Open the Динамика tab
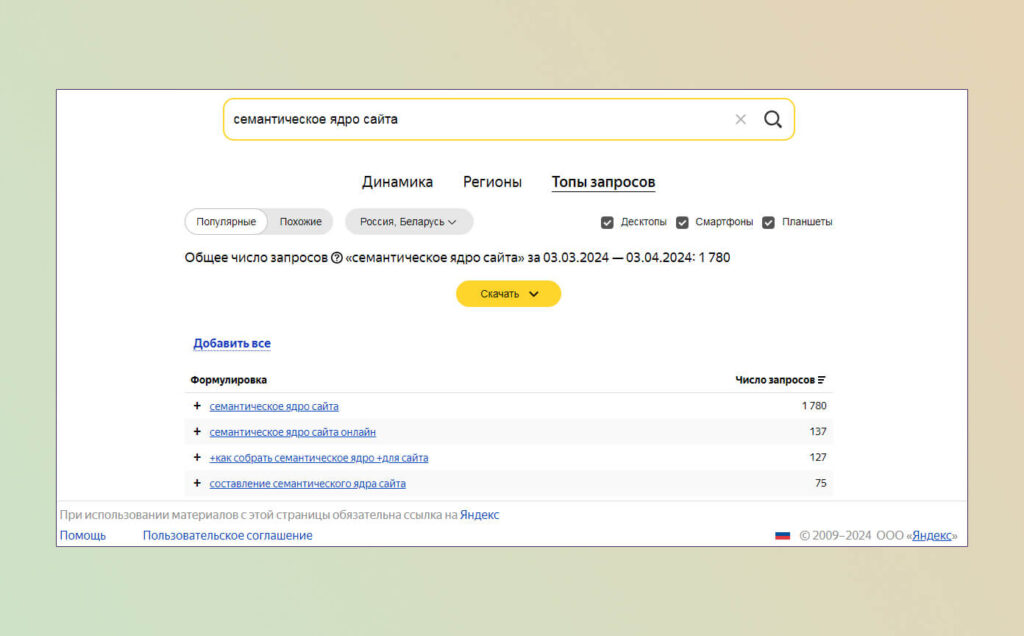This screenshot has height=636, width=1024. 397,182
